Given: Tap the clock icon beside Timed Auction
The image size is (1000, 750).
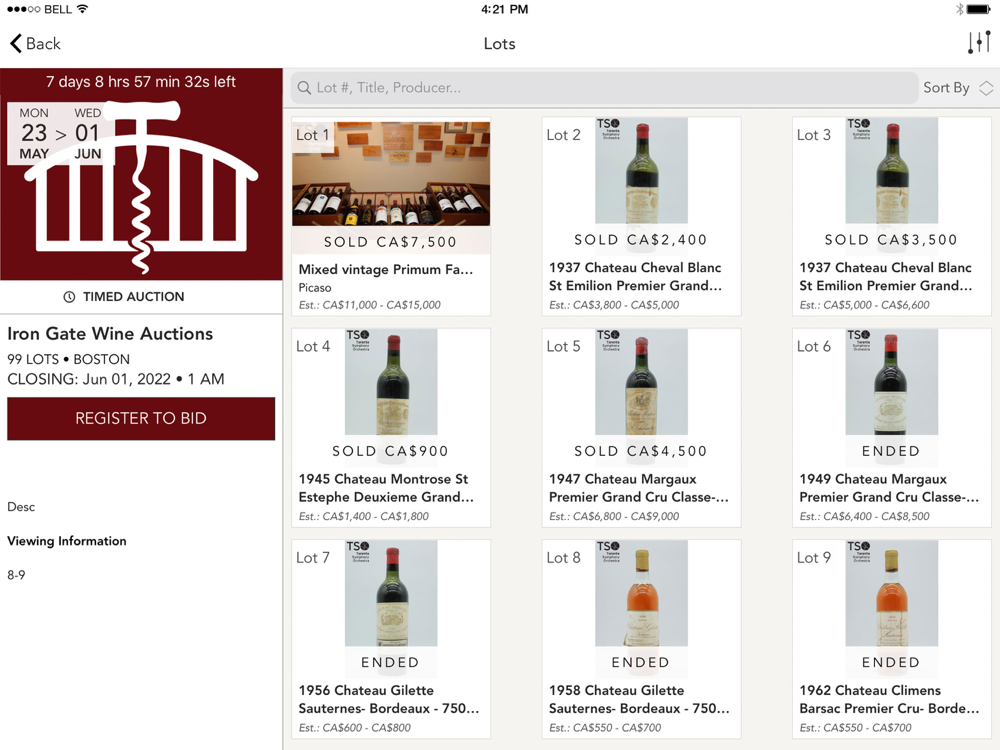Looking at the screenshot, I should [x=69, y=297].
